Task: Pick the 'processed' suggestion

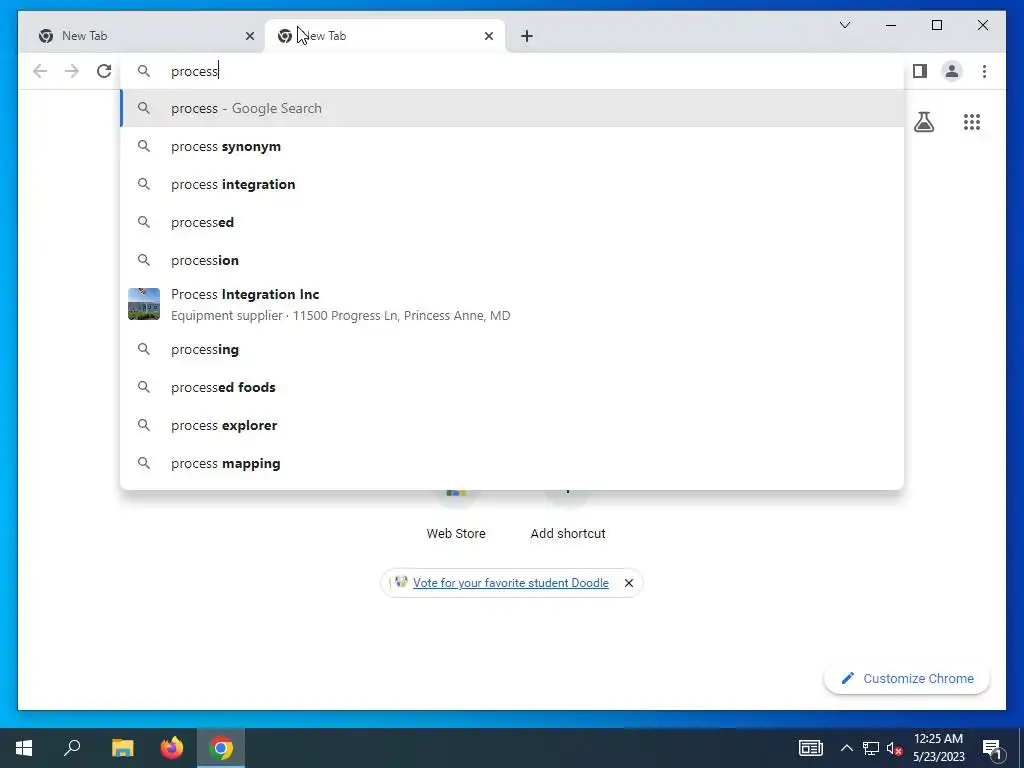Action: (x=513, y=222)
